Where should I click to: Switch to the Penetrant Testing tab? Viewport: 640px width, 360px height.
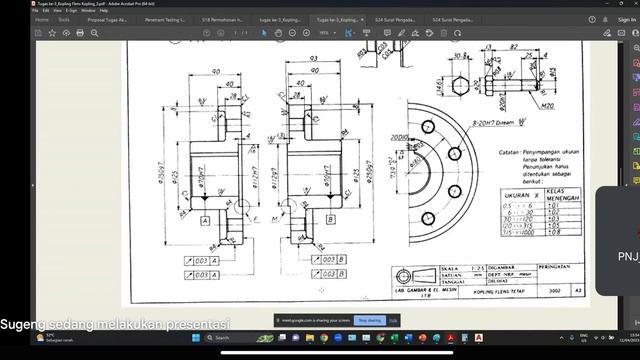pyautogui.click(x=164, y=20)
